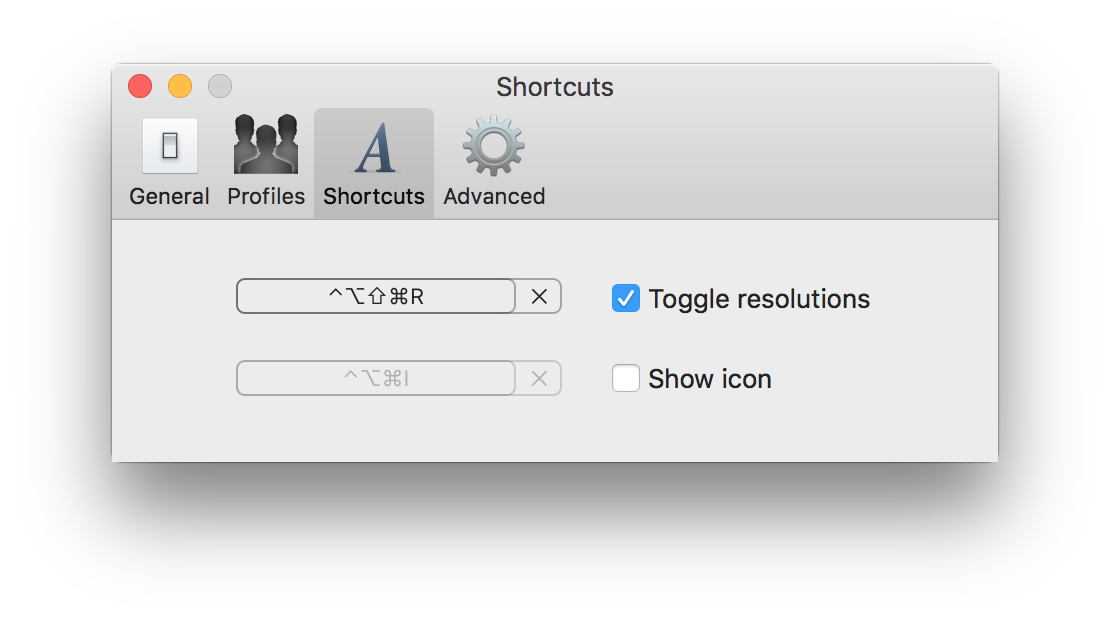1110x622 pixels.
Task: Click the Show icon label text
Action: coord(710,379)
